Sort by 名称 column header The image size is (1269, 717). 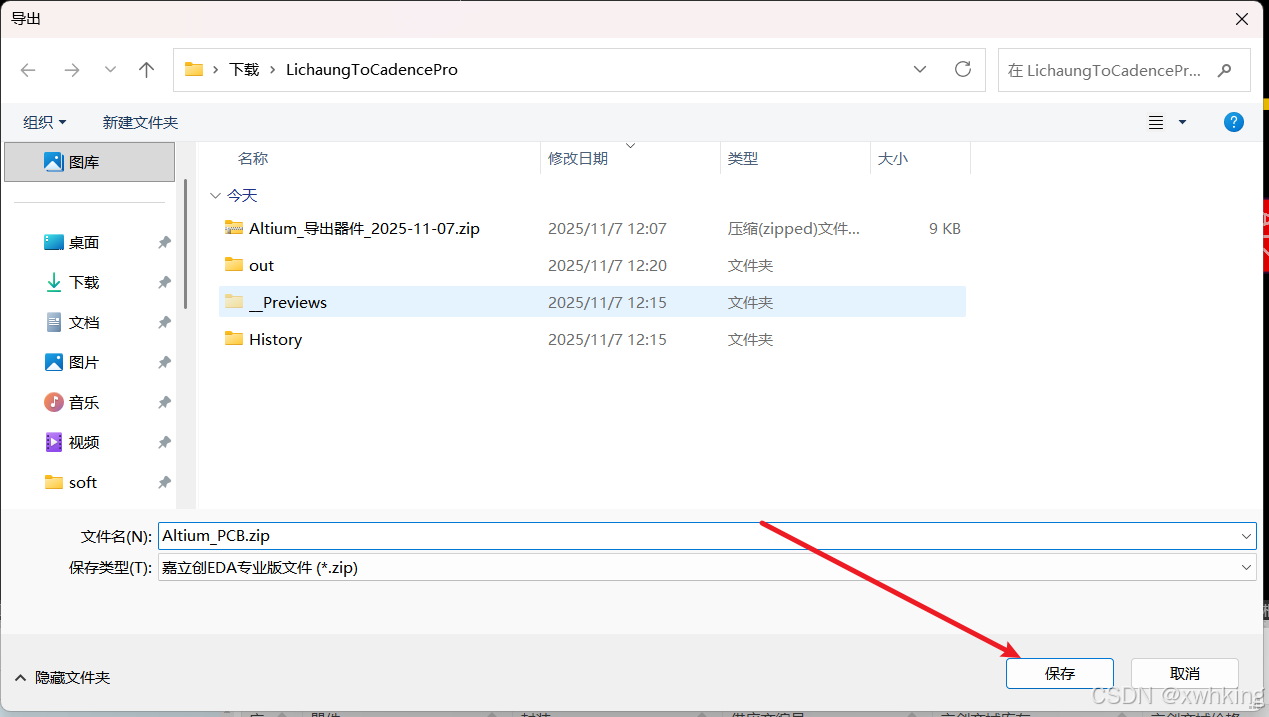[253, 158]
